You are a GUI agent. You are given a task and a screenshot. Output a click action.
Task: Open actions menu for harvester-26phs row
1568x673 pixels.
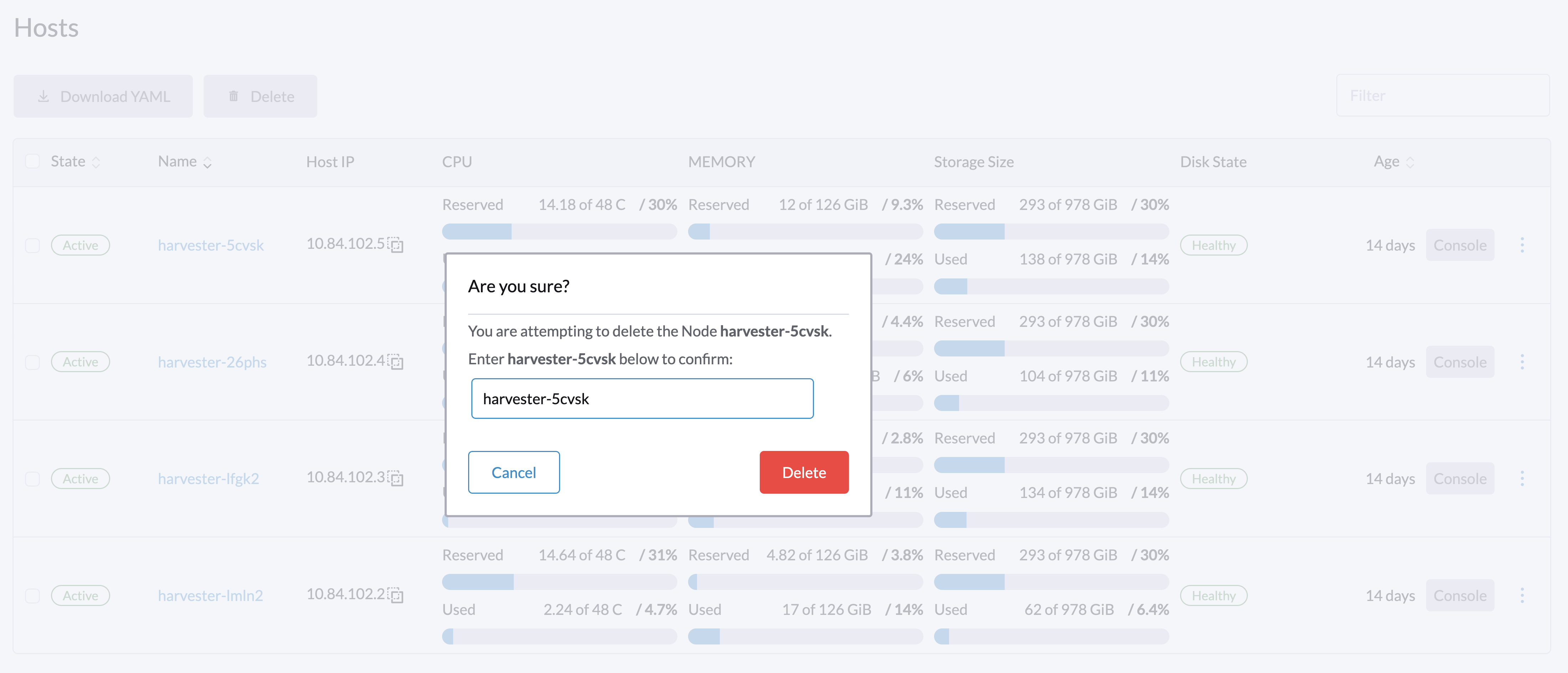click(1522, 362)
